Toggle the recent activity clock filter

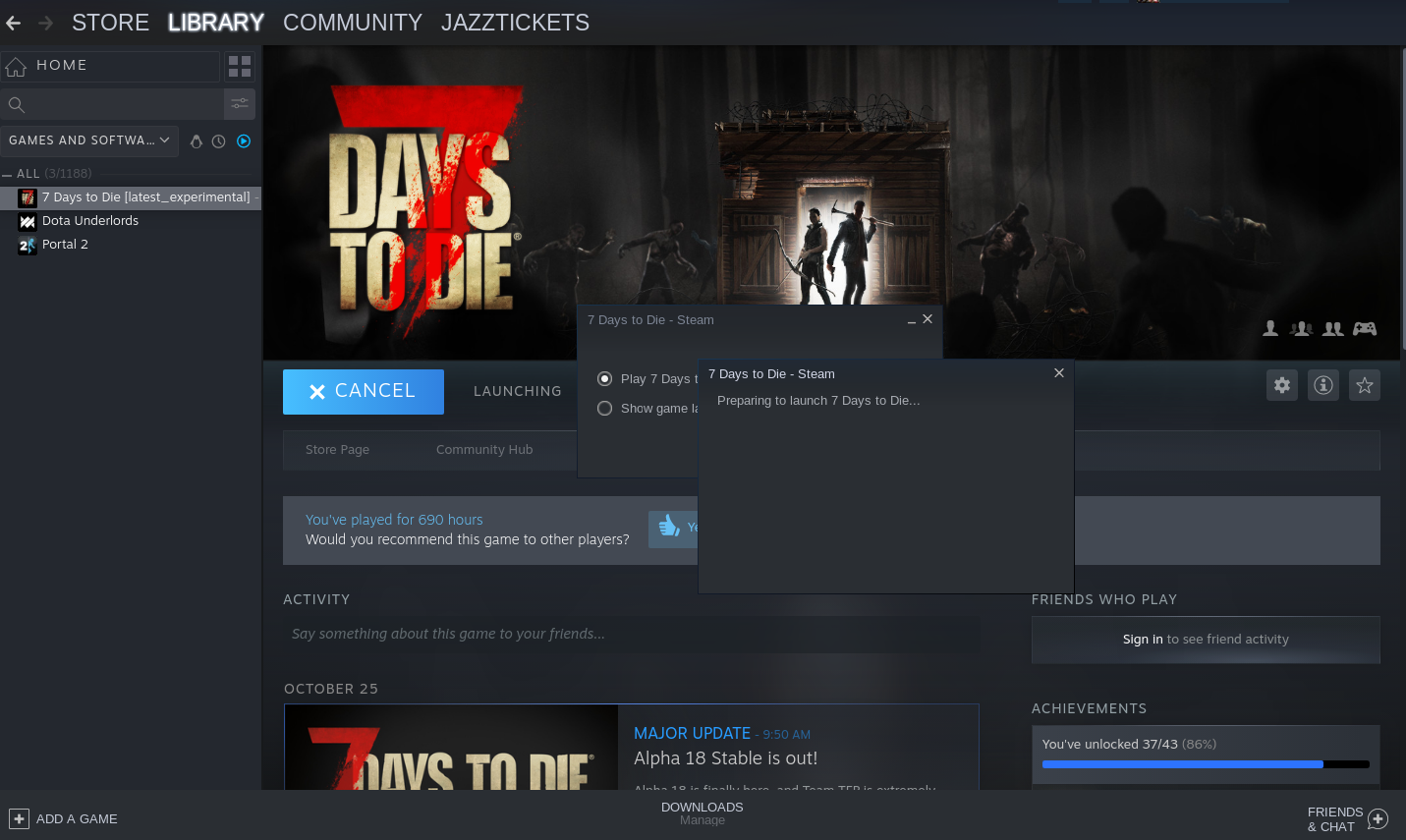219,141
